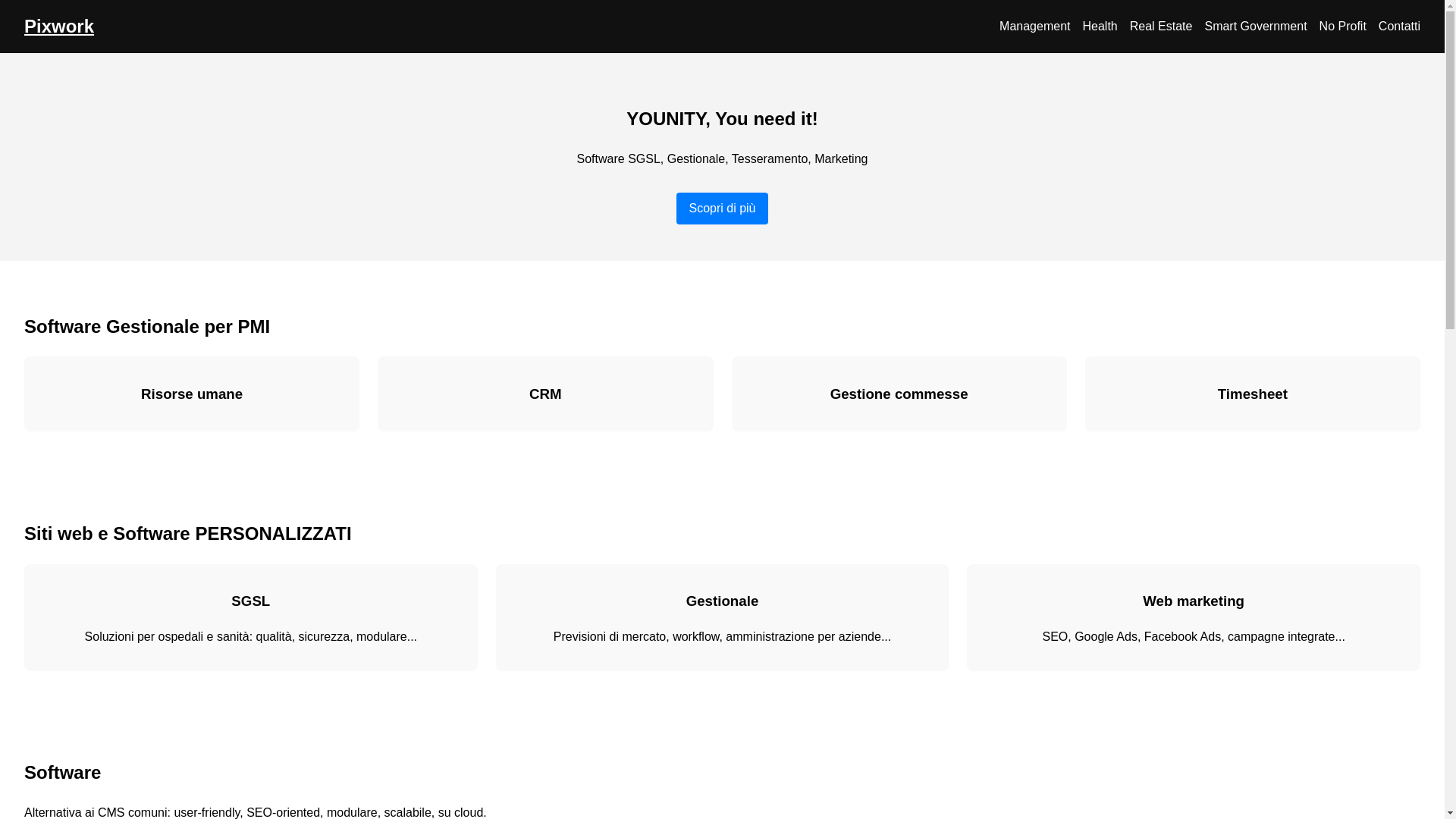
Task: Click the subtitle Software SGSL, Gestionale, Tesseramento, Marketing
Action: [722, 159]
